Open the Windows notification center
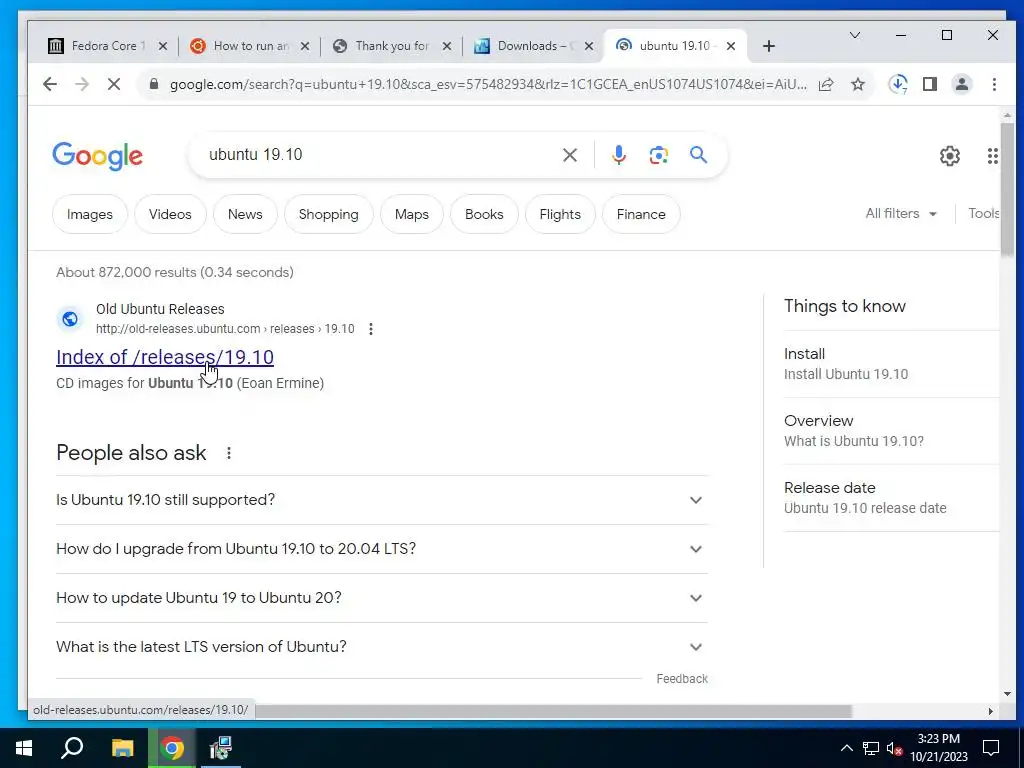This screenshot has width=1024, height=768. (x=991, y=748)
